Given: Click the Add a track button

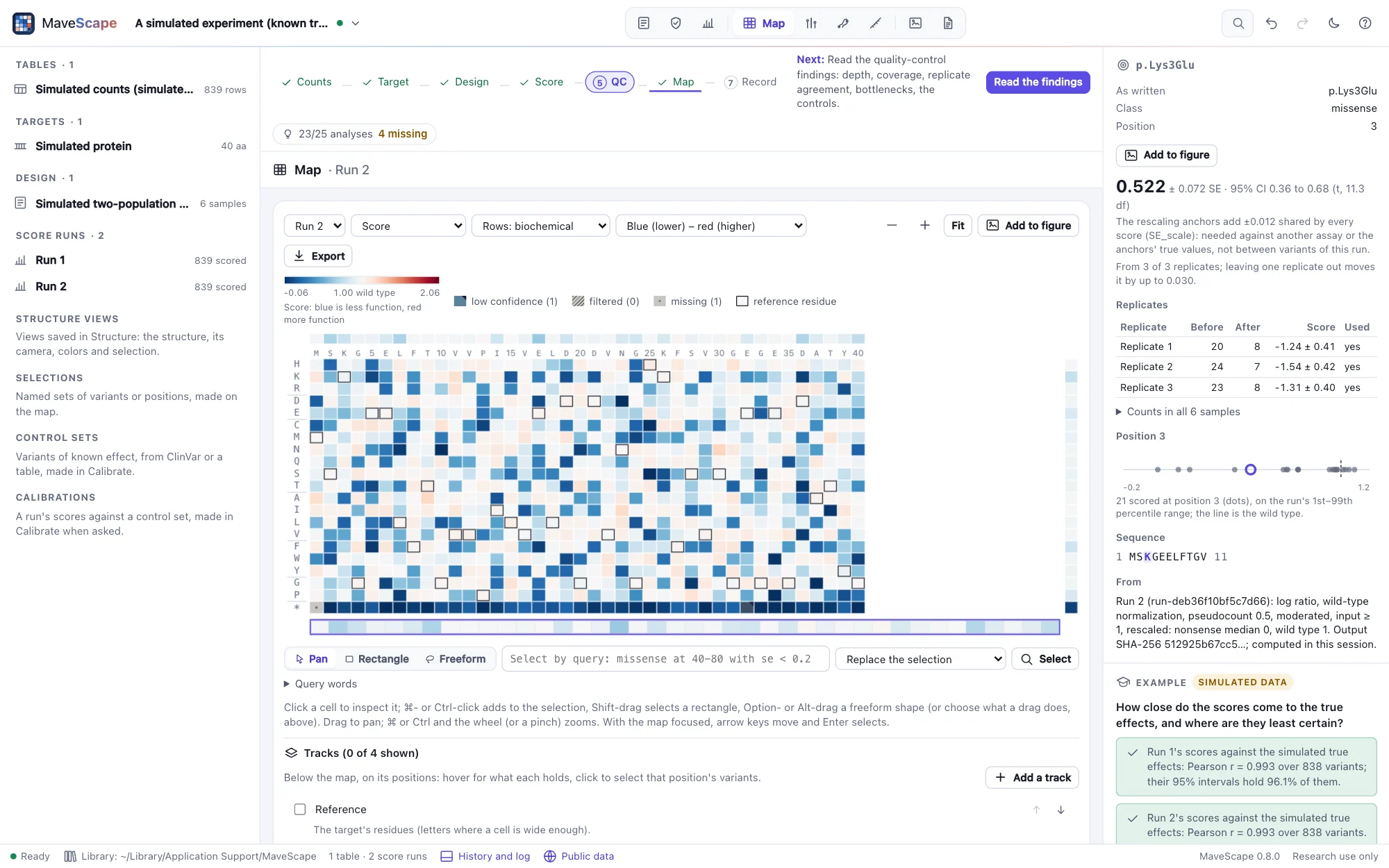Looking at the screenshot, I should coord(1032,778).
